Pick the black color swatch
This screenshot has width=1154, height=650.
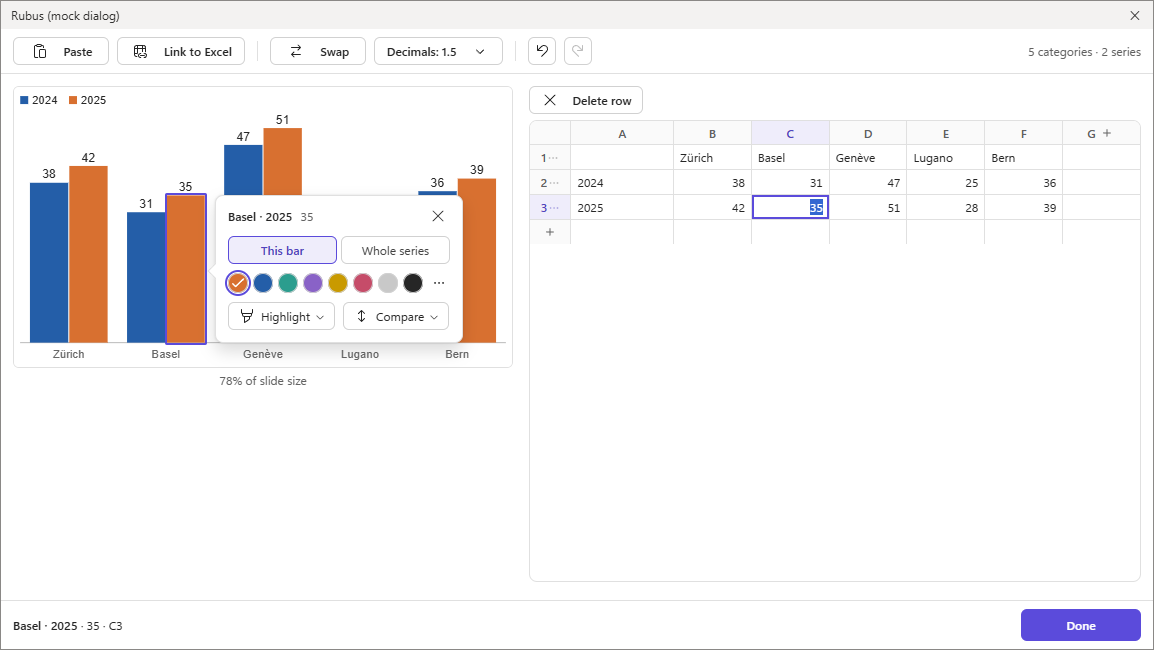coord(413,283)
